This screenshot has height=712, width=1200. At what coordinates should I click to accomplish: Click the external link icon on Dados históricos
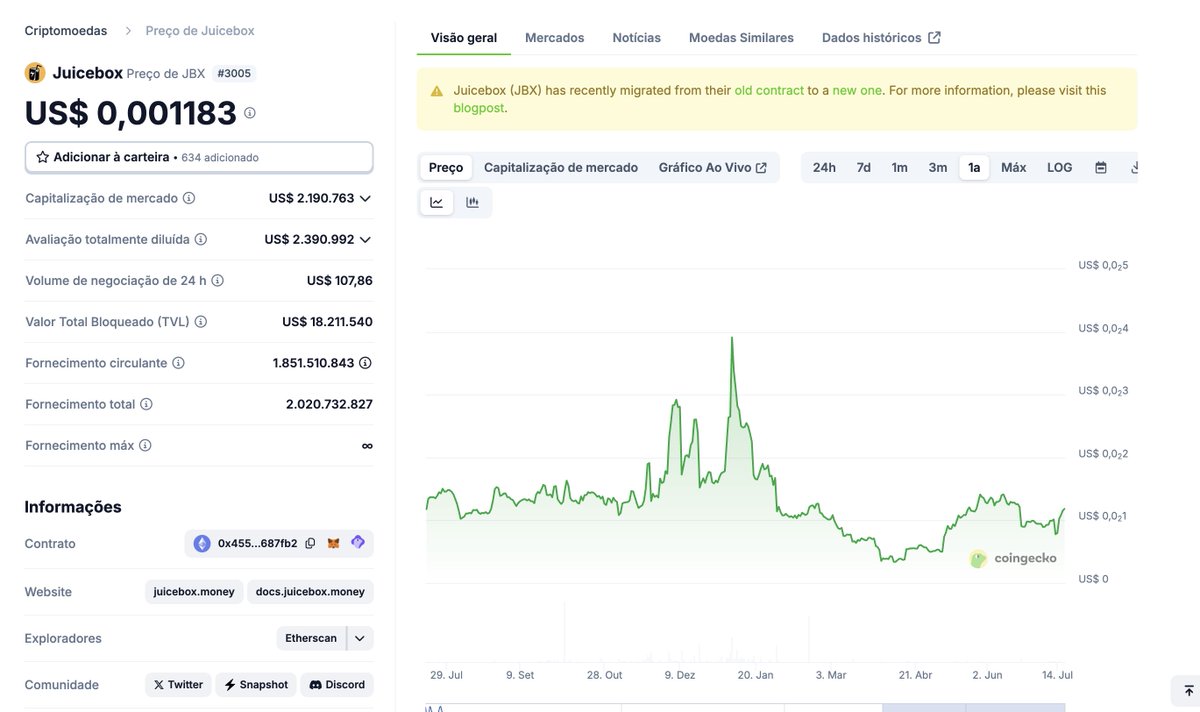point(935,38)
